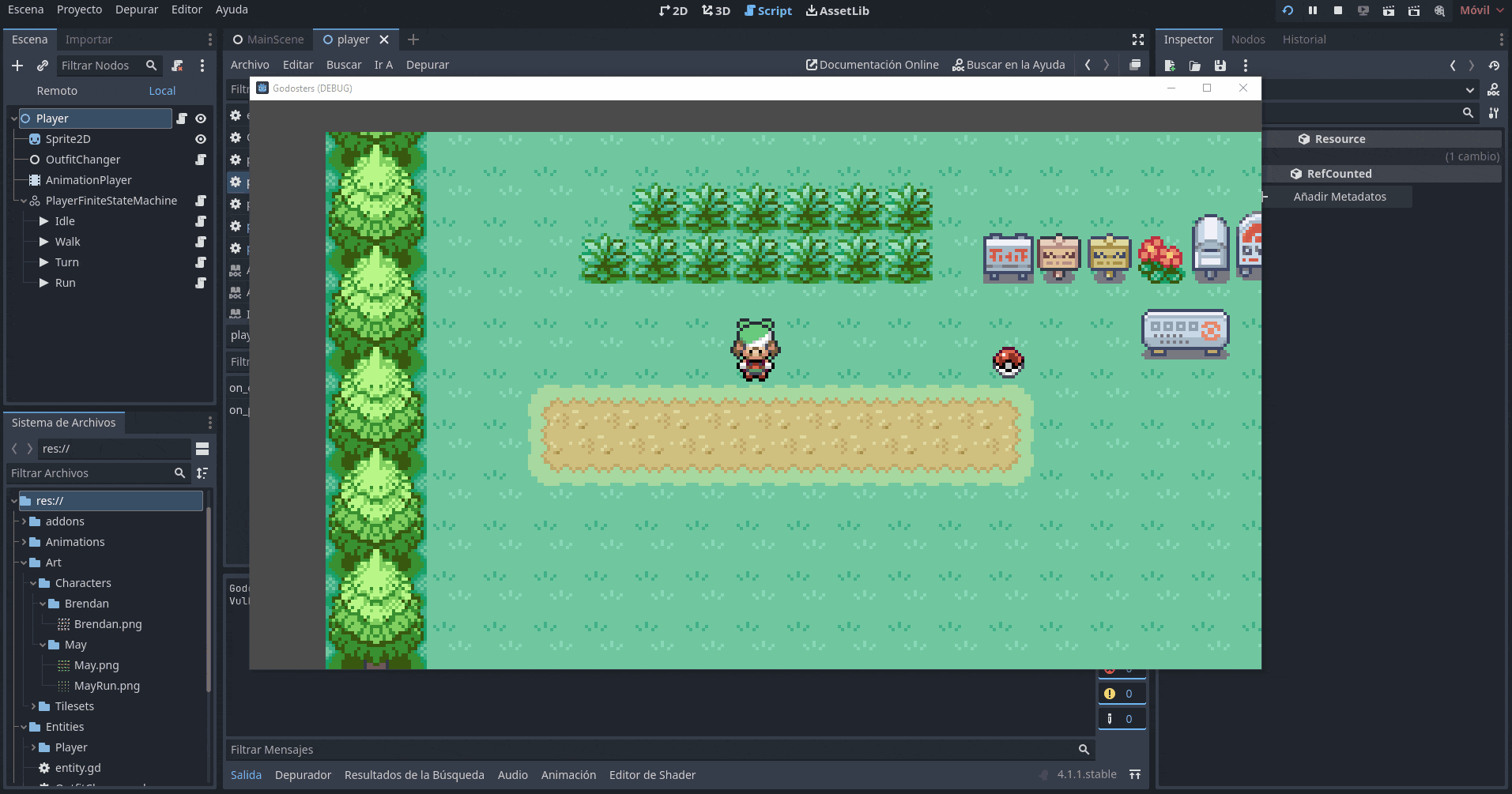Switch to the Nodos tab
The height and width of the screenshot is (794, 1512).
pos(1248,40)
